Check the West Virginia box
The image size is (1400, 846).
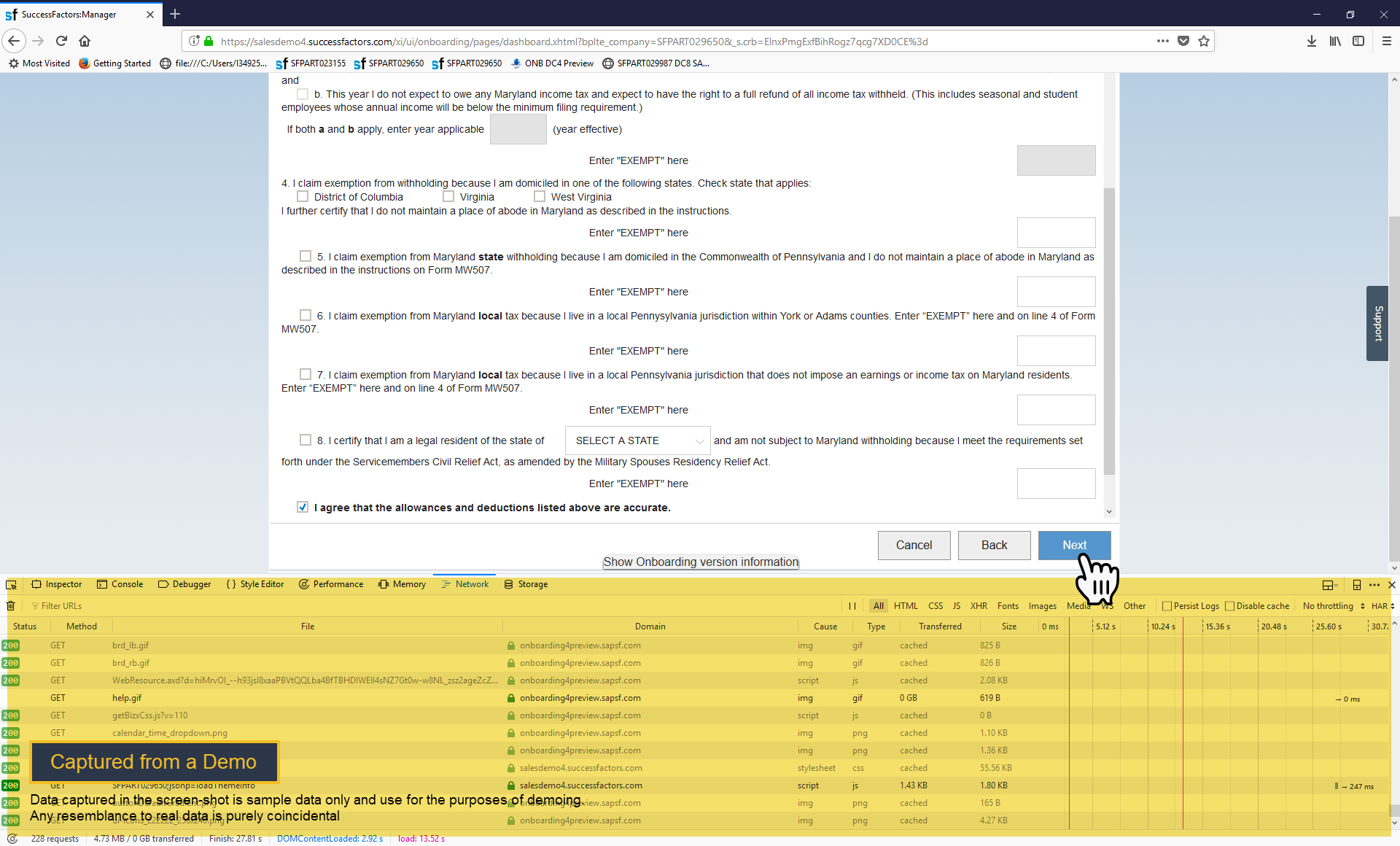pyautogui.click(x=540, y=196)
